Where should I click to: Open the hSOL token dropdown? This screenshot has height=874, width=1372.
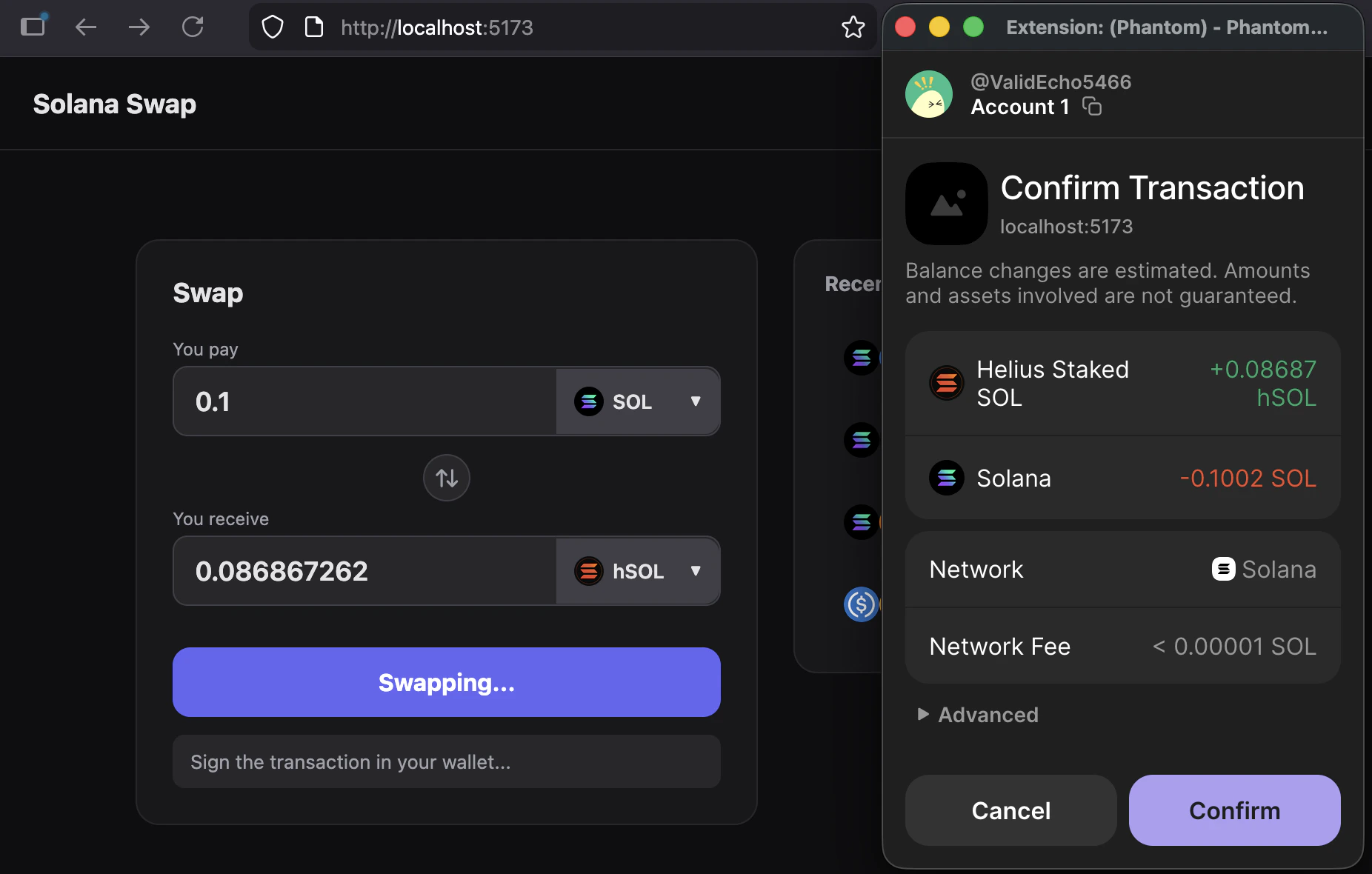click(x=695, y=571)
